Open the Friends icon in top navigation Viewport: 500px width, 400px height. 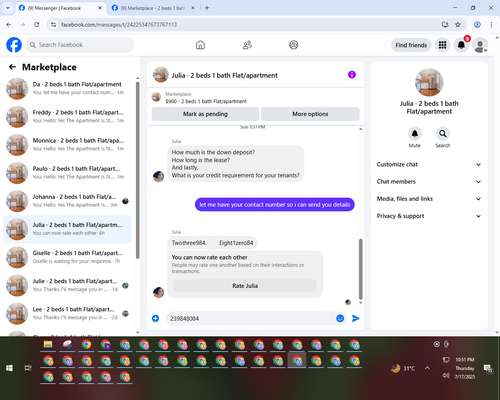tap(247, 45)
